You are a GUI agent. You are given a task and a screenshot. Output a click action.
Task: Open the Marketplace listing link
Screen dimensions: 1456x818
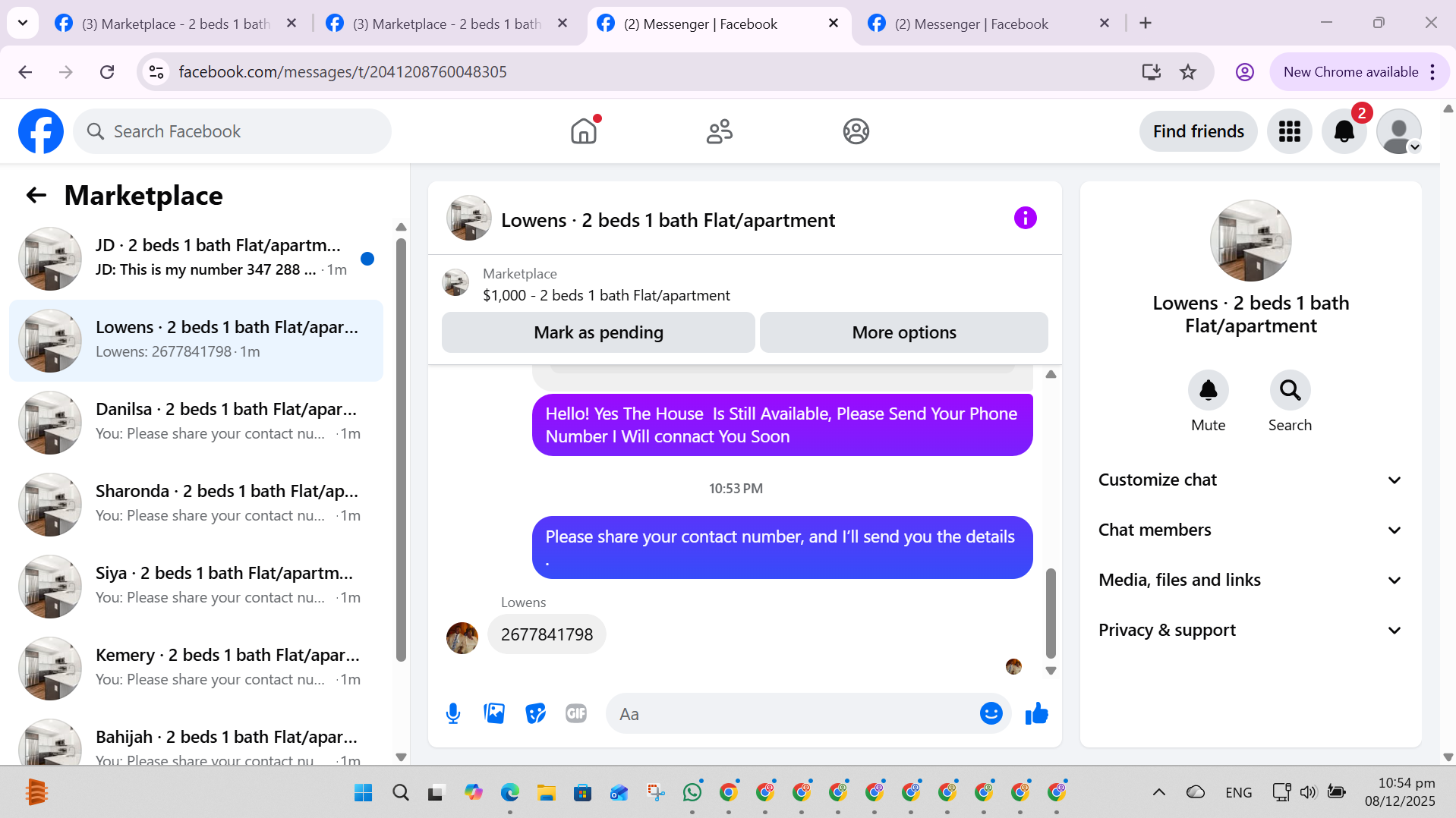tap(607, 295)
